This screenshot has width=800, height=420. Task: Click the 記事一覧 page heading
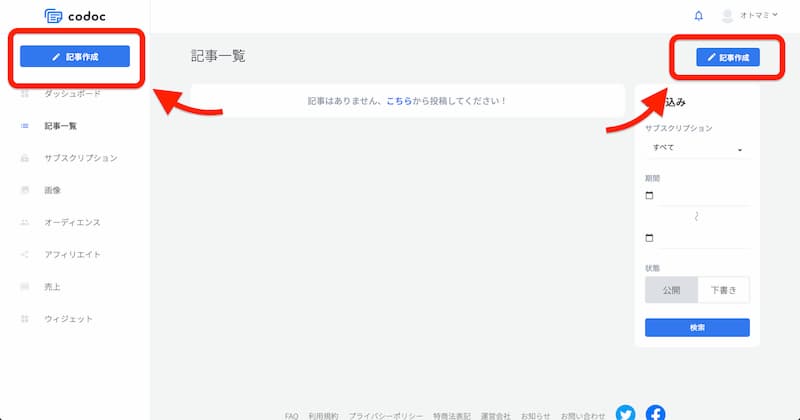218,56
